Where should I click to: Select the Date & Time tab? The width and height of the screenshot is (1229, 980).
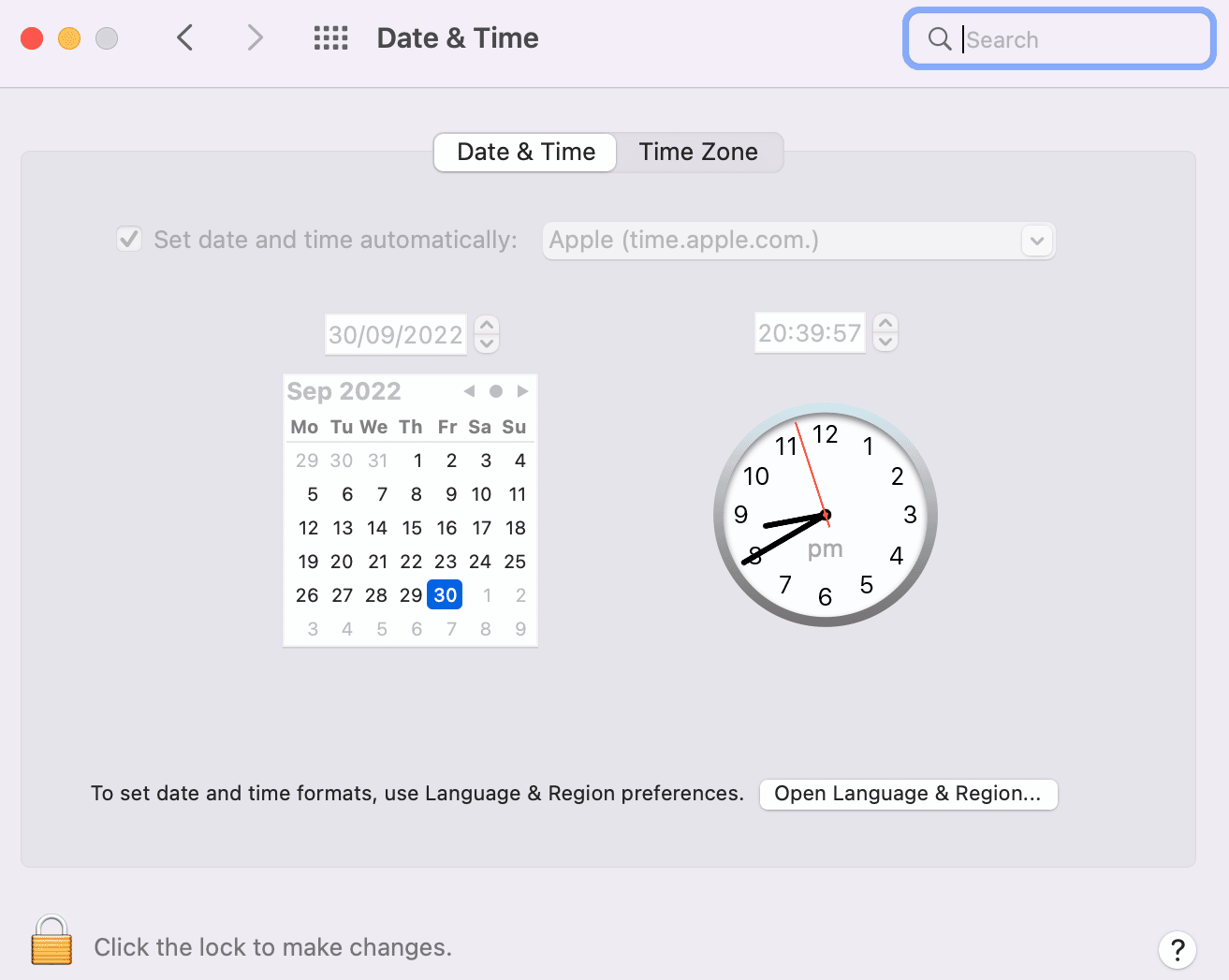point(524,152)
